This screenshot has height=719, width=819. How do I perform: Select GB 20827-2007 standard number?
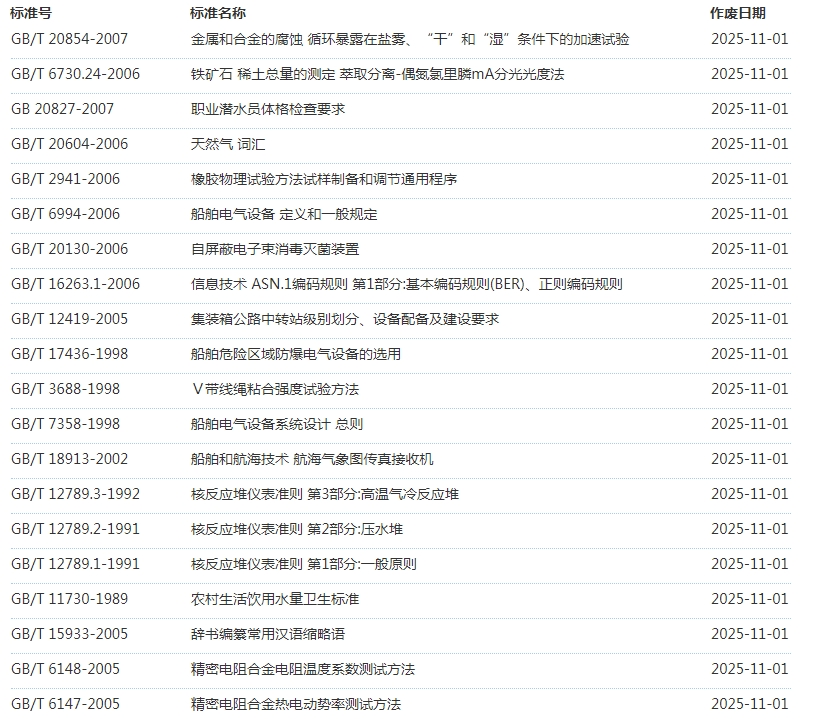tap(62, 109)
